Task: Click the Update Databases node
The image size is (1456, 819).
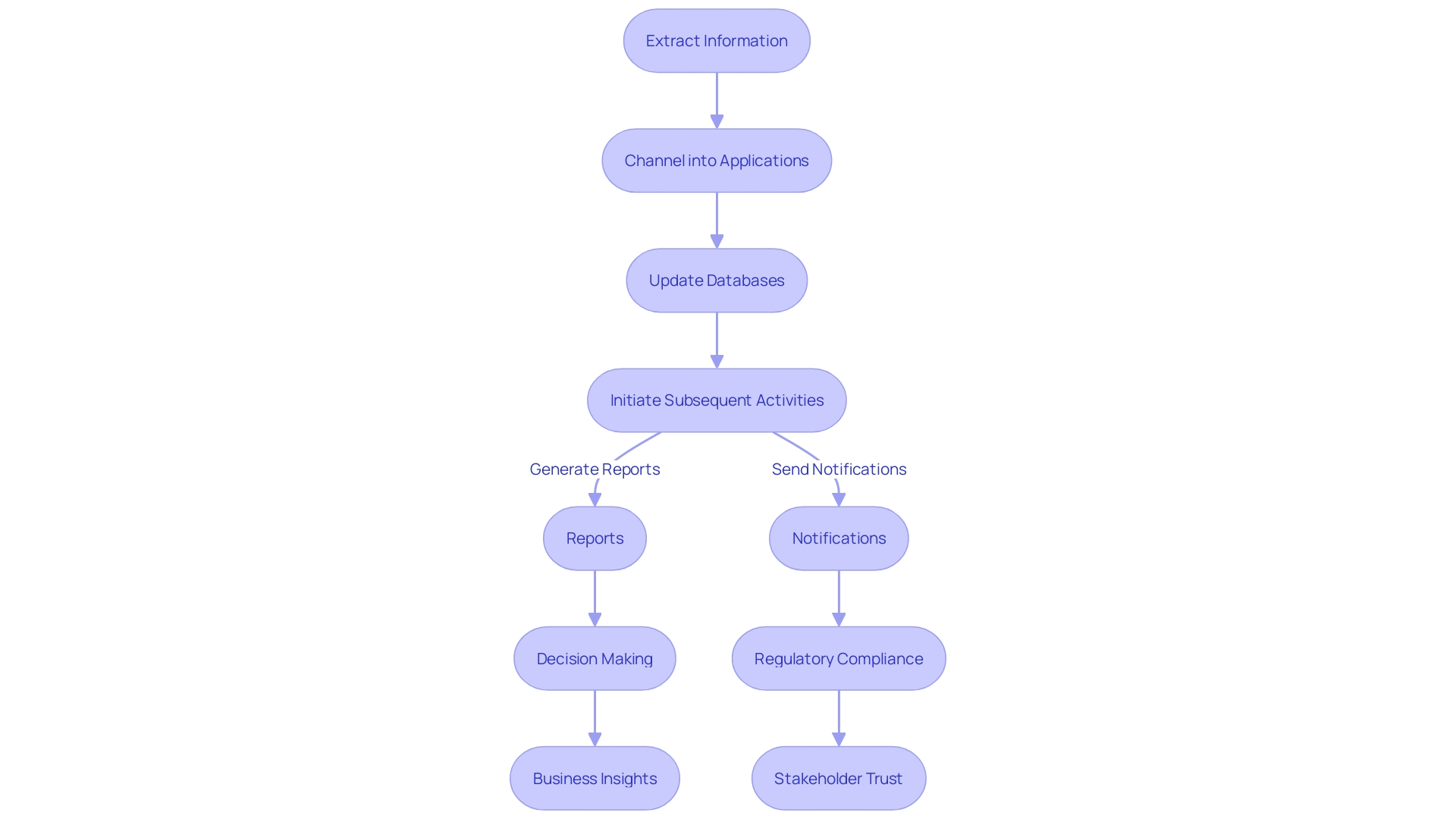Action: (x=716, y=280)
